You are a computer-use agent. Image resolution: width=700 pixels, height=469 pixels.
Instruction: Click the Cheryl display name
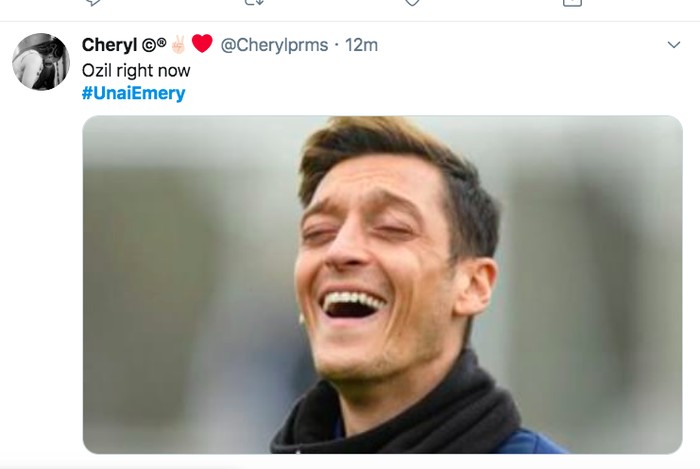[x=108, y=45]
